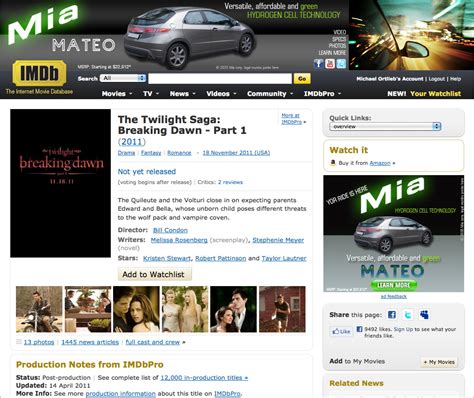Screen dimensions: 474x398
Task: Click SPECS in top banner ad
Action: pos(339,39)
